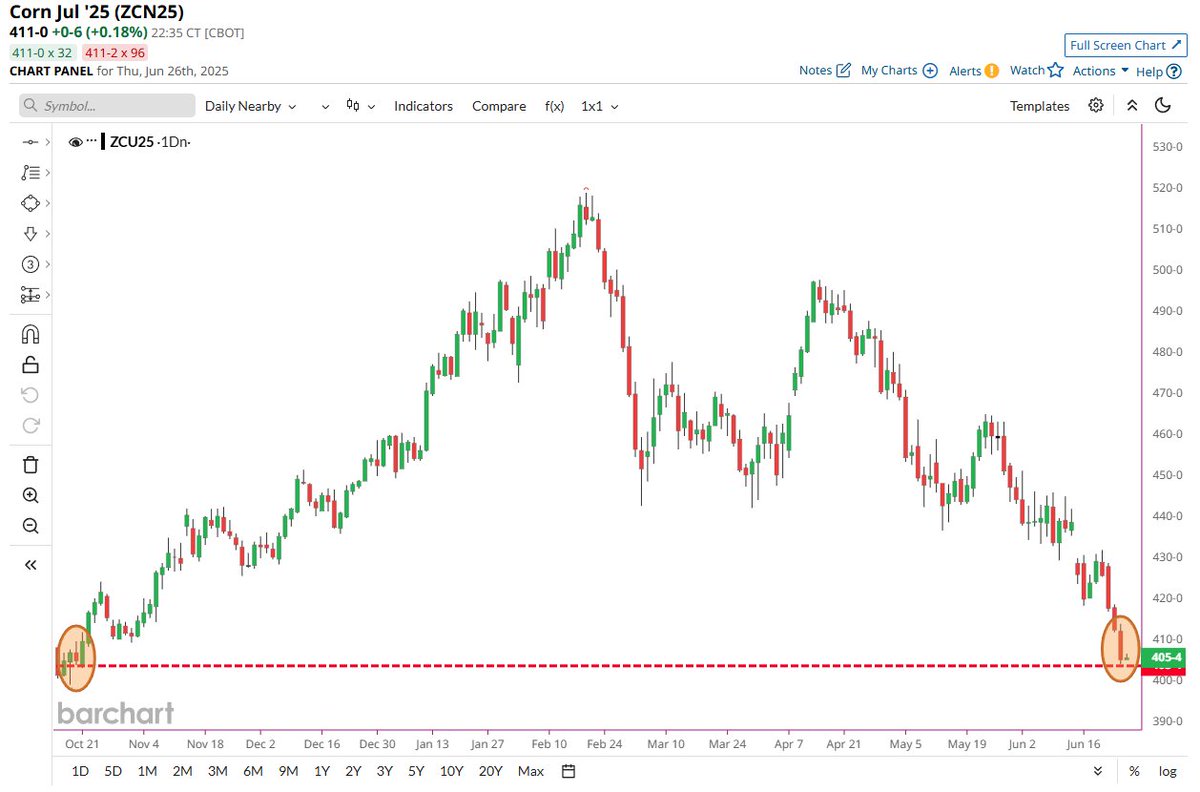This screenshot has height=792, width=1200.
Task: Click the double chevron down at bottom
Action: coord(1098,771)
